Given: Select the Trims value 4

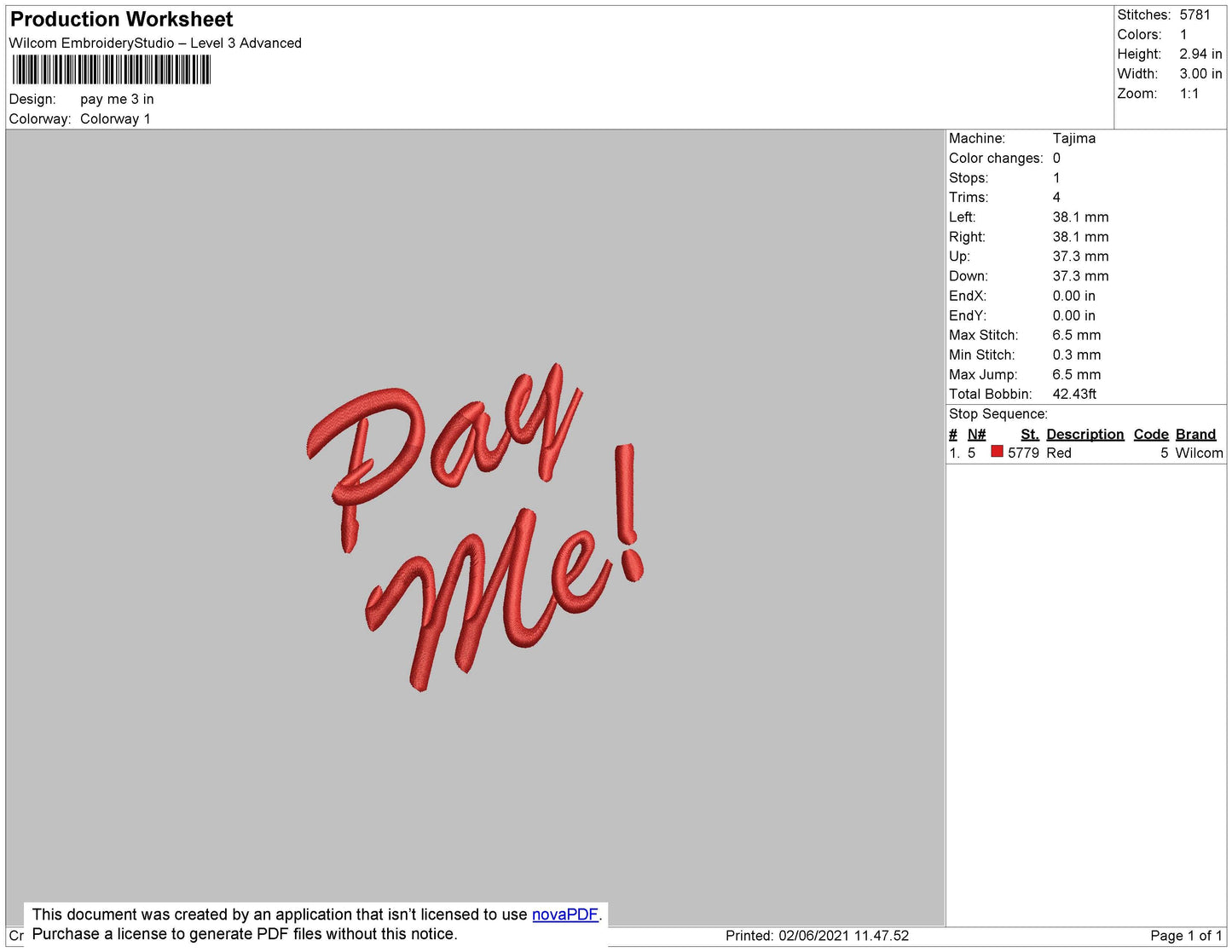Looking at the screenshot, I should click(1056, 198).
